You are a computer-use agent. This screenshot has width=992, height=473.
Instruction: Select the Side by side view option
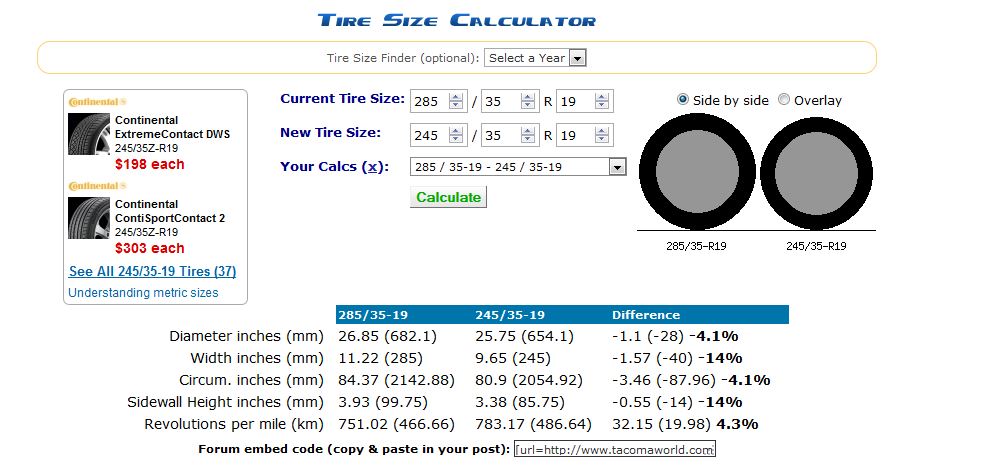683,100
